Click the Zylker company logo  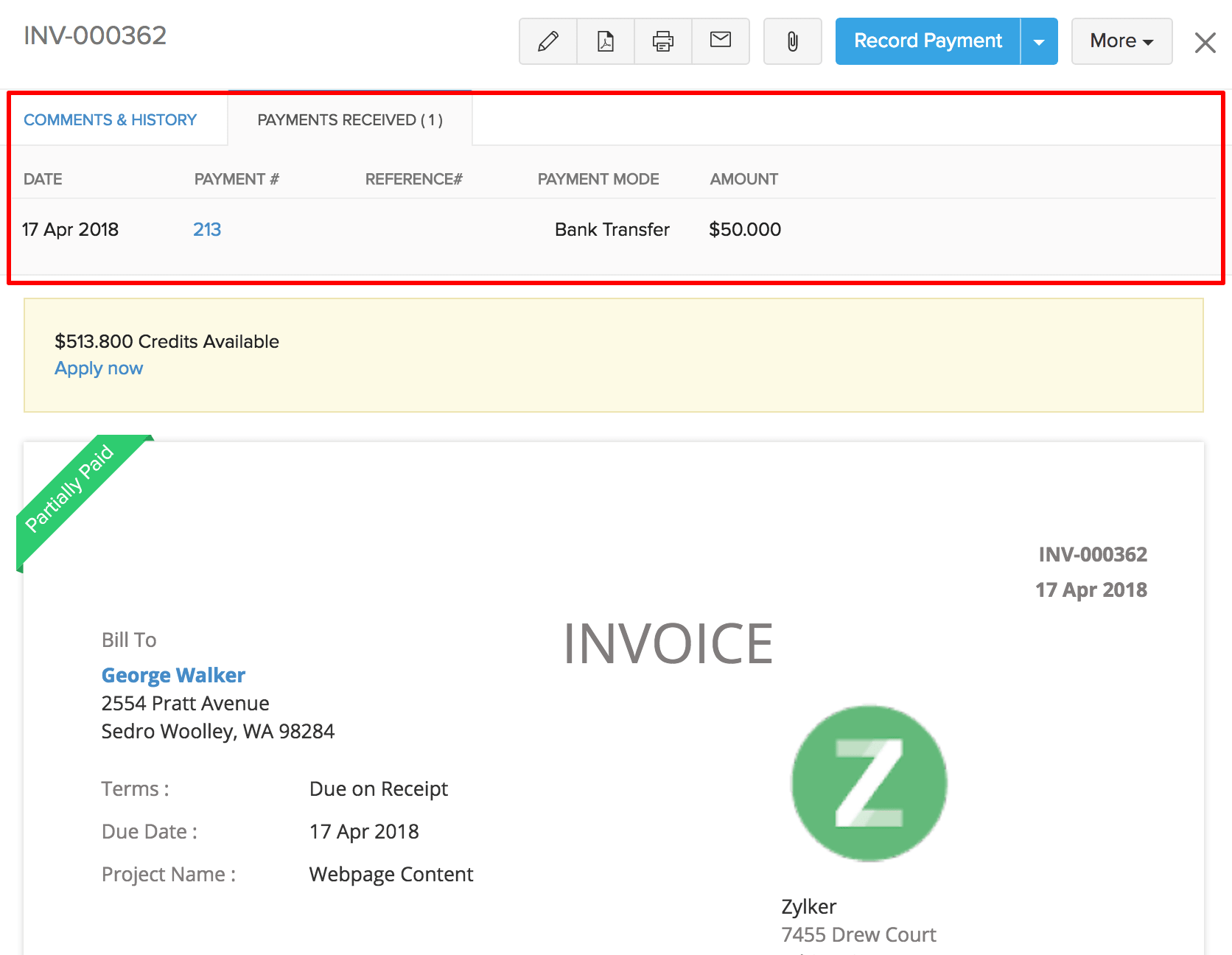tap(868, 783)
